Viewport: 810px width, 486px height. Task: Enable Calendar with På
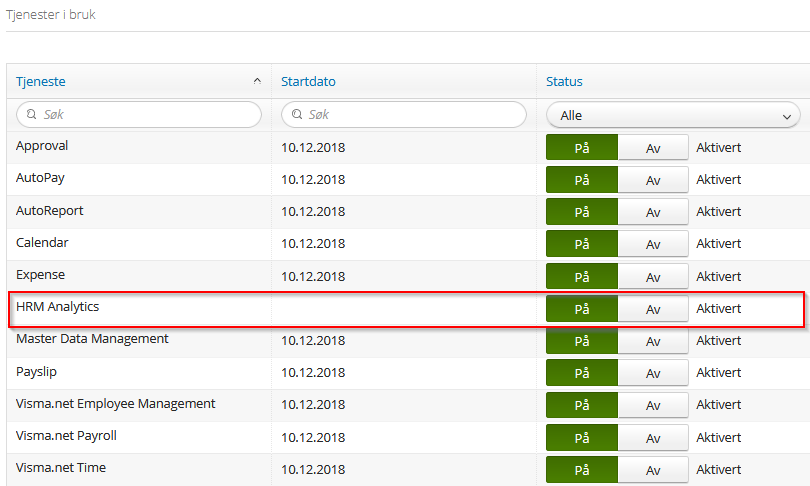coord(582,244)
